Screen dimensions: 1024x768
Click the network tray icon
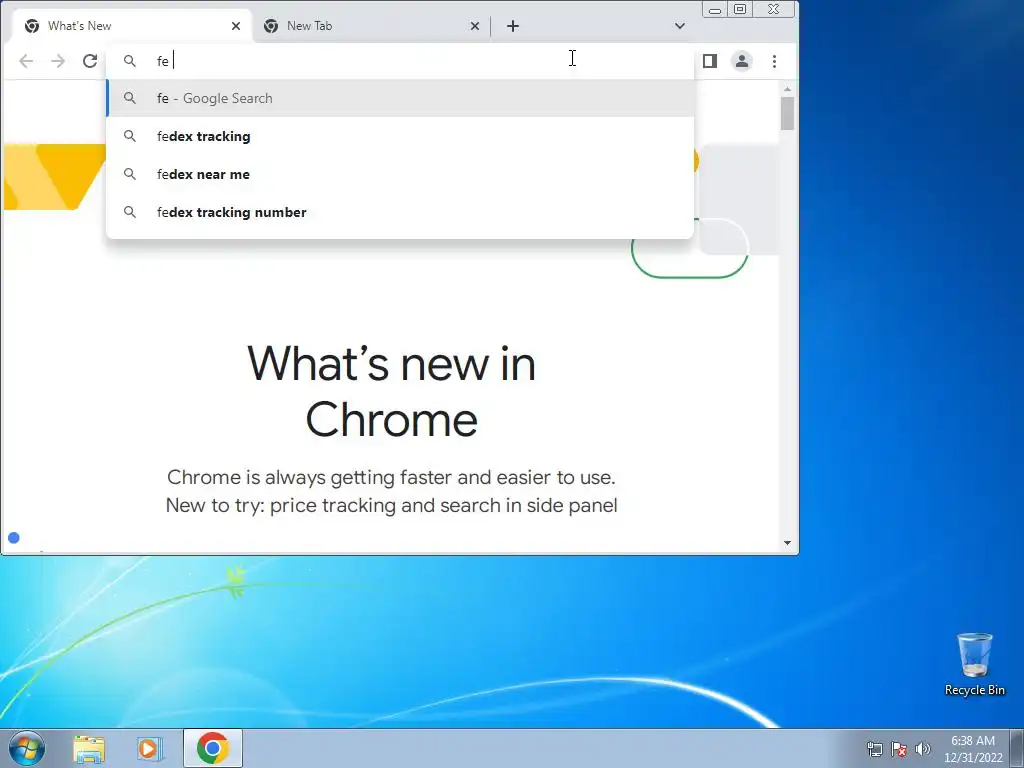(x=874, y=749)
